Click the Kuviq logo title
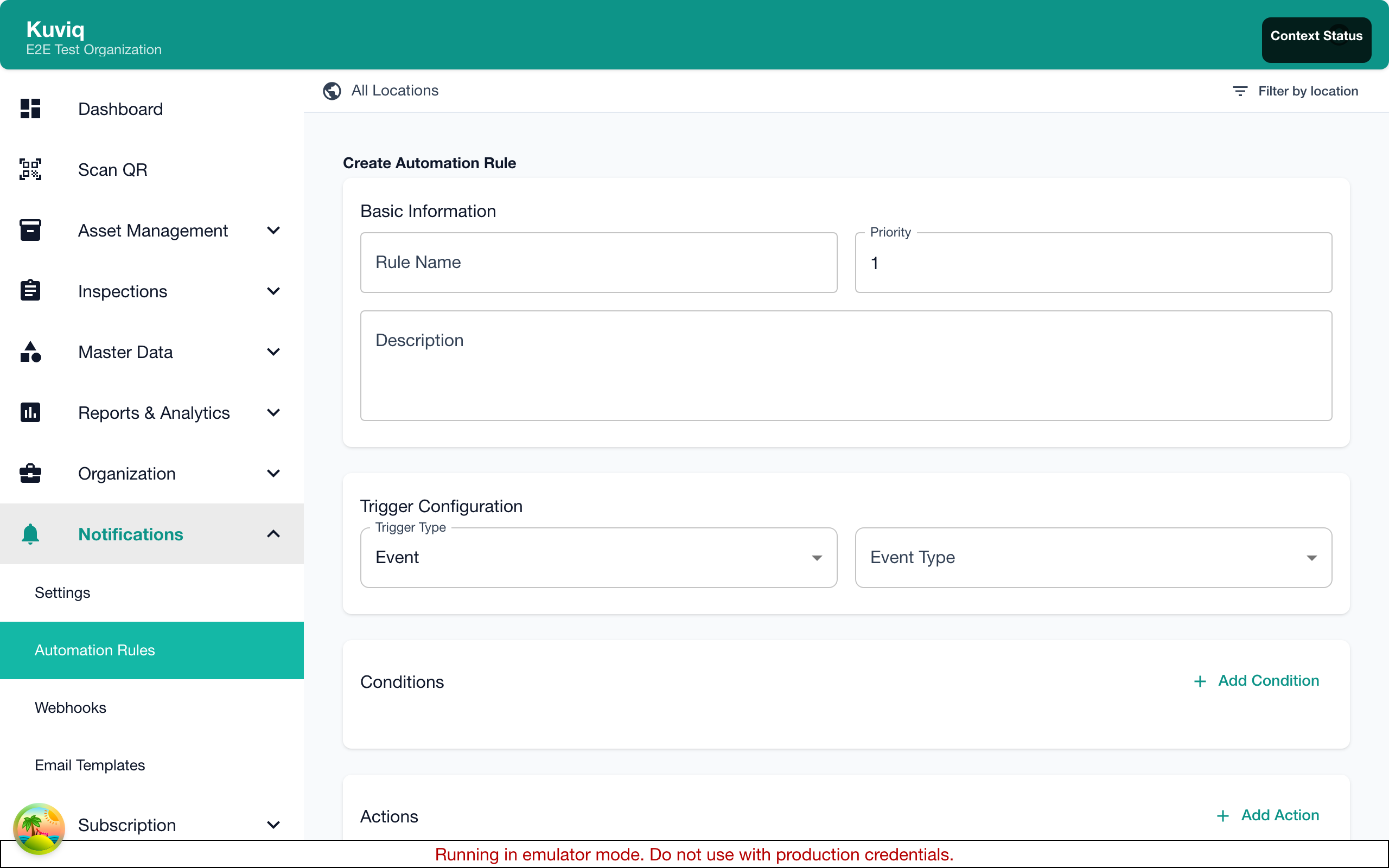The image size is (1389, 868). coord(55,29)
